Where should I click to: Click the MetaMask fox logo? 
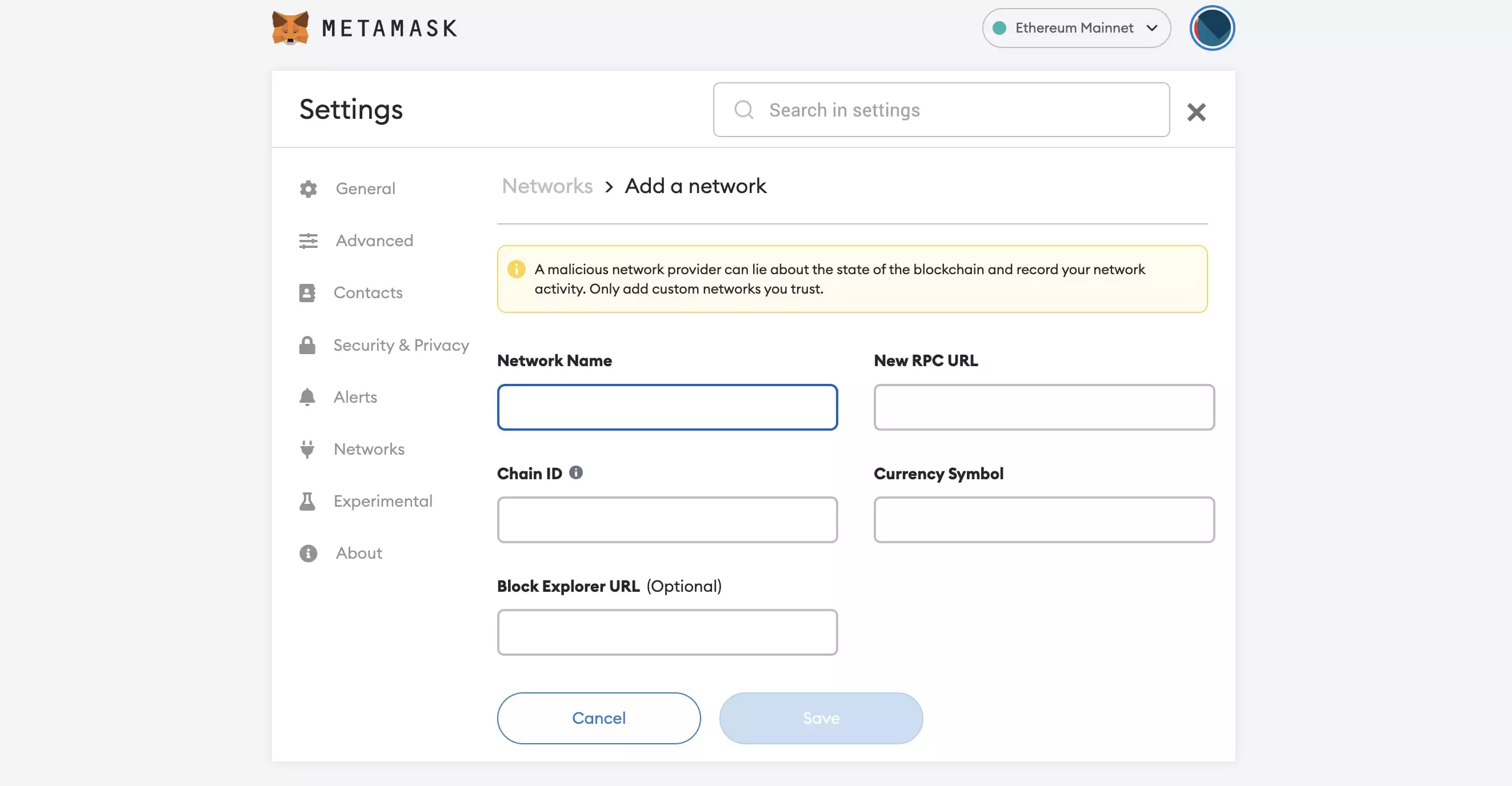290,27
